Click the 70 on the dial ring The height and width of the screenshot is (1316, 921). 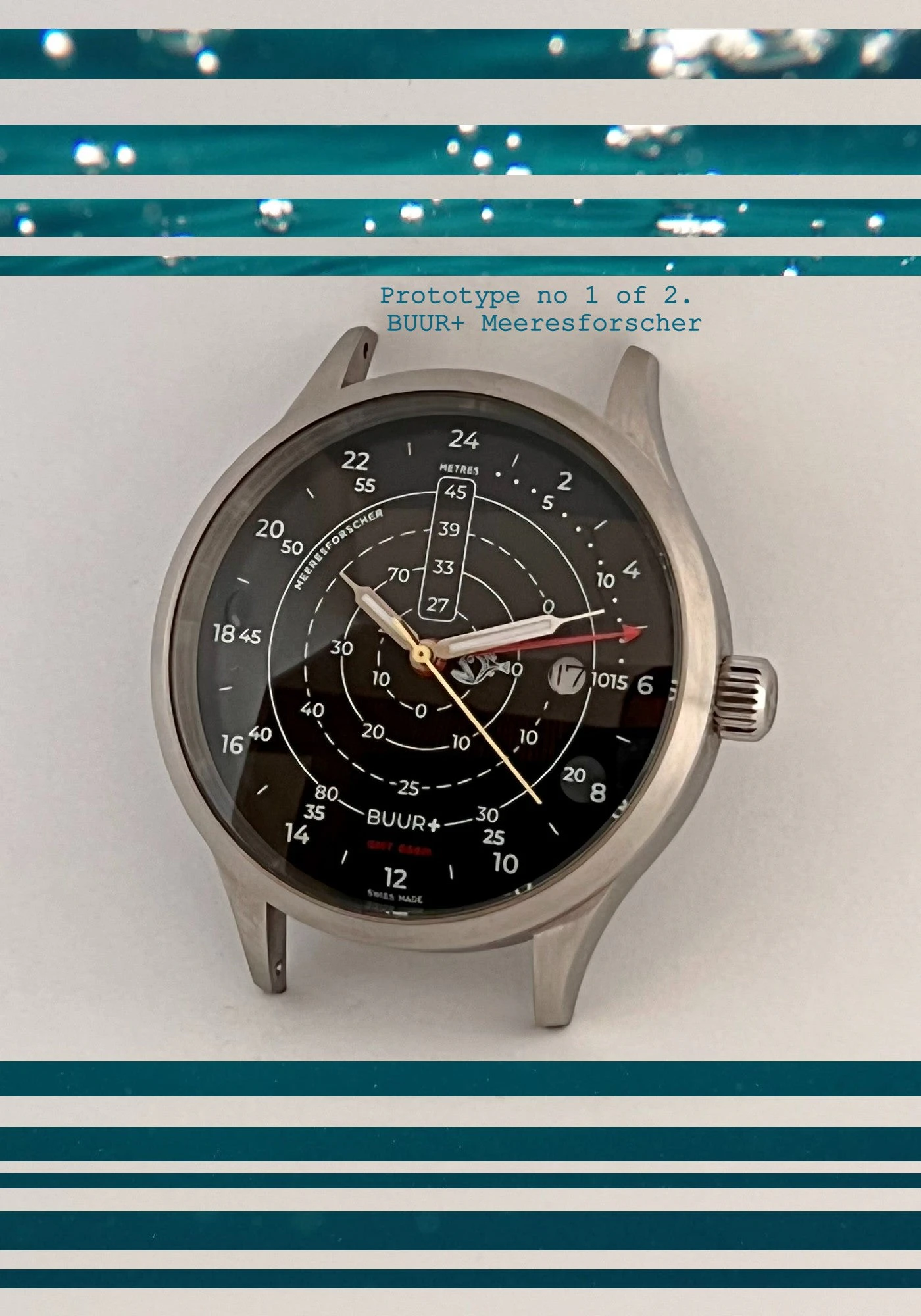[x=398, y=576]
